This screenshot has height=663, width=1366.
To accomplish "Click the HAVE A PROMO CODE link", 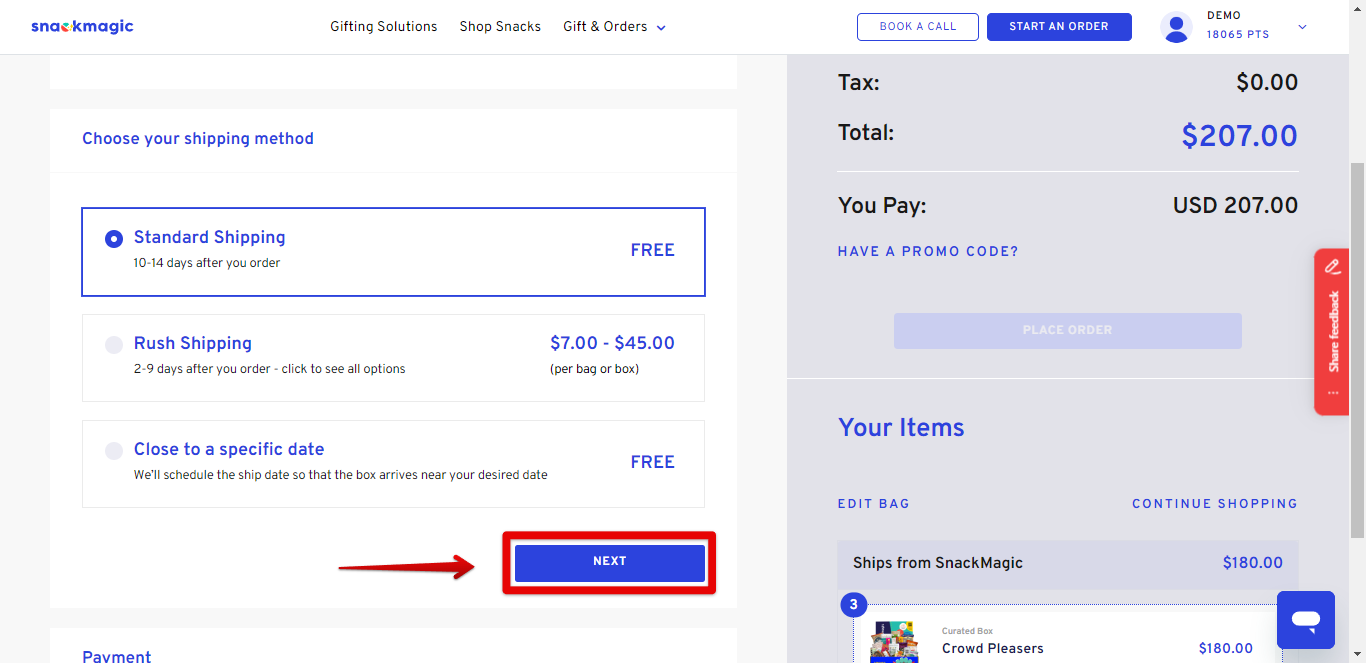I will point(928,252).
